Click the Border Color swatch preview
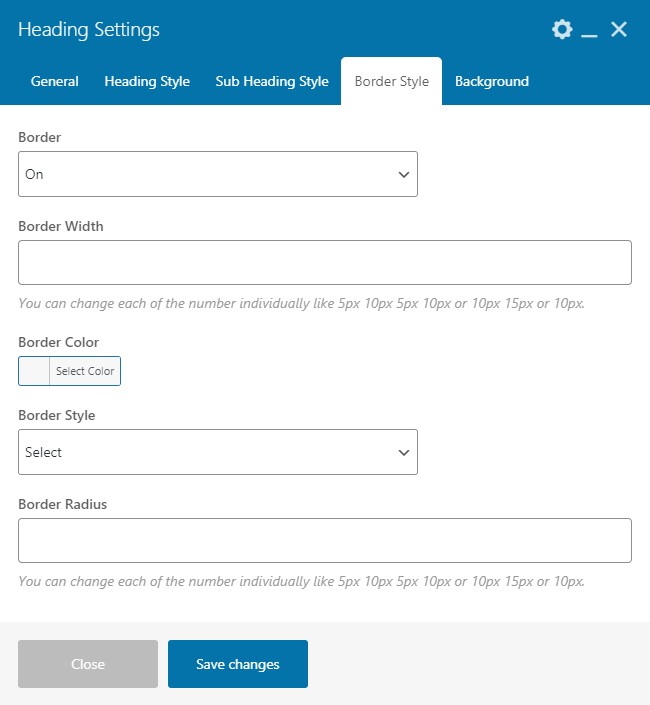Image resolution: width=650 pixels, height=705 pixels. pyautogui.click(x=35, y=371)
